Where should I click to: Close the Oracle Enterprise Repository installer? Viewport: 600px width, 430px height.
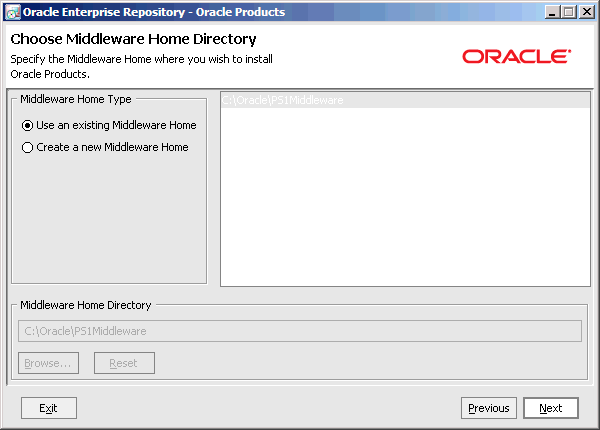tap(586, 12)
